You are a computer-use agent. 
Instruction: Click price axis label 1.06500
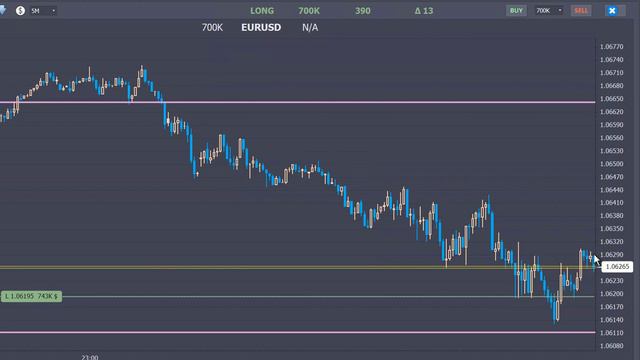point(611,164)
